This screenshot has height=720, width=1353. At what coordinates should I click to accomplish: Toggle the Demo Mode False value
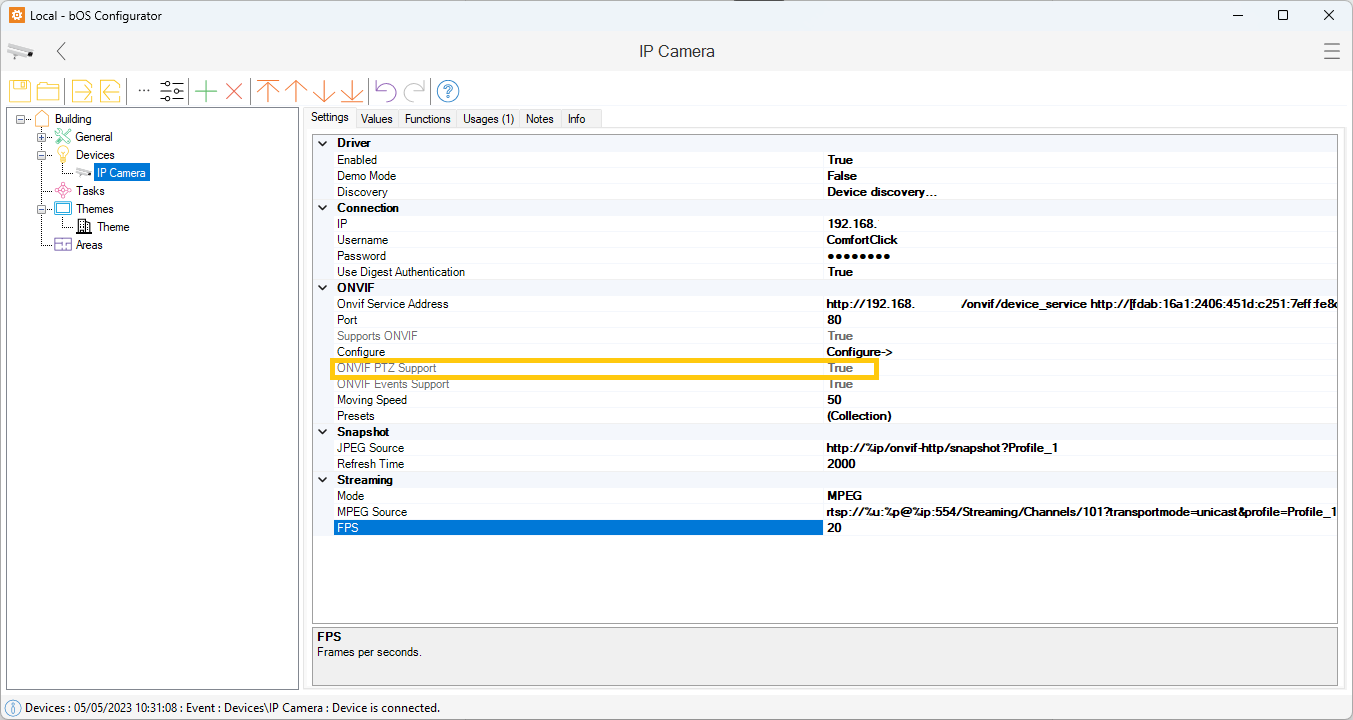coord(842,176)
